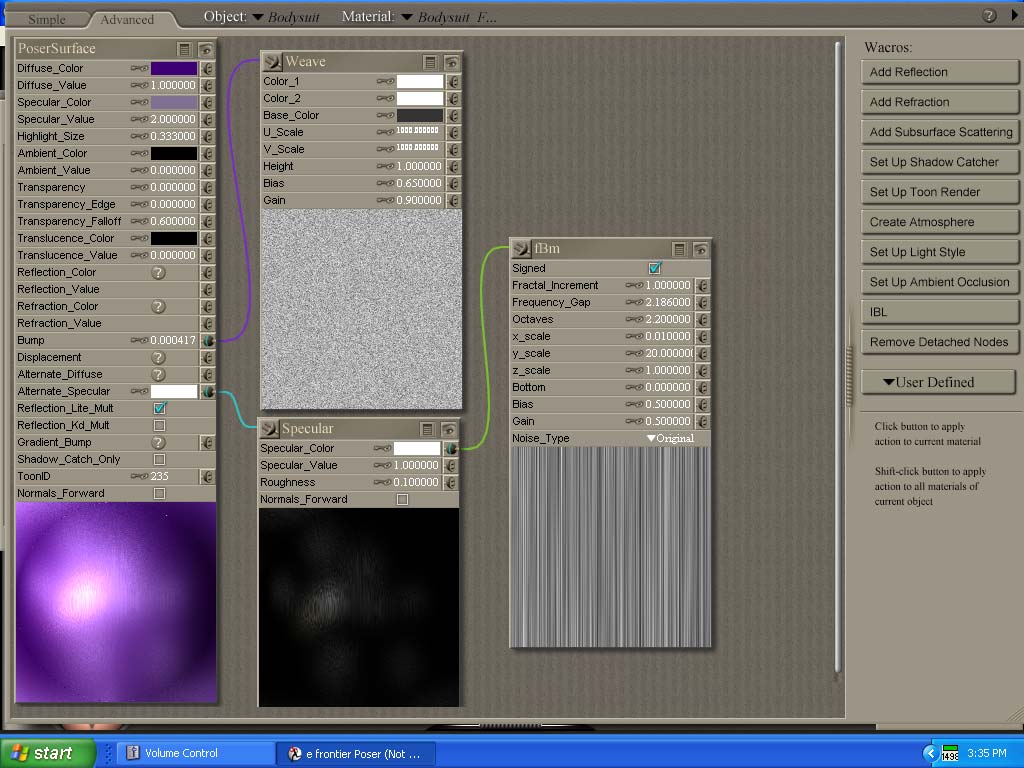Open the Noise_Type dropdown set to Original
The height and width of the screenshot is (768, 1024).
(x=669, y=439)
